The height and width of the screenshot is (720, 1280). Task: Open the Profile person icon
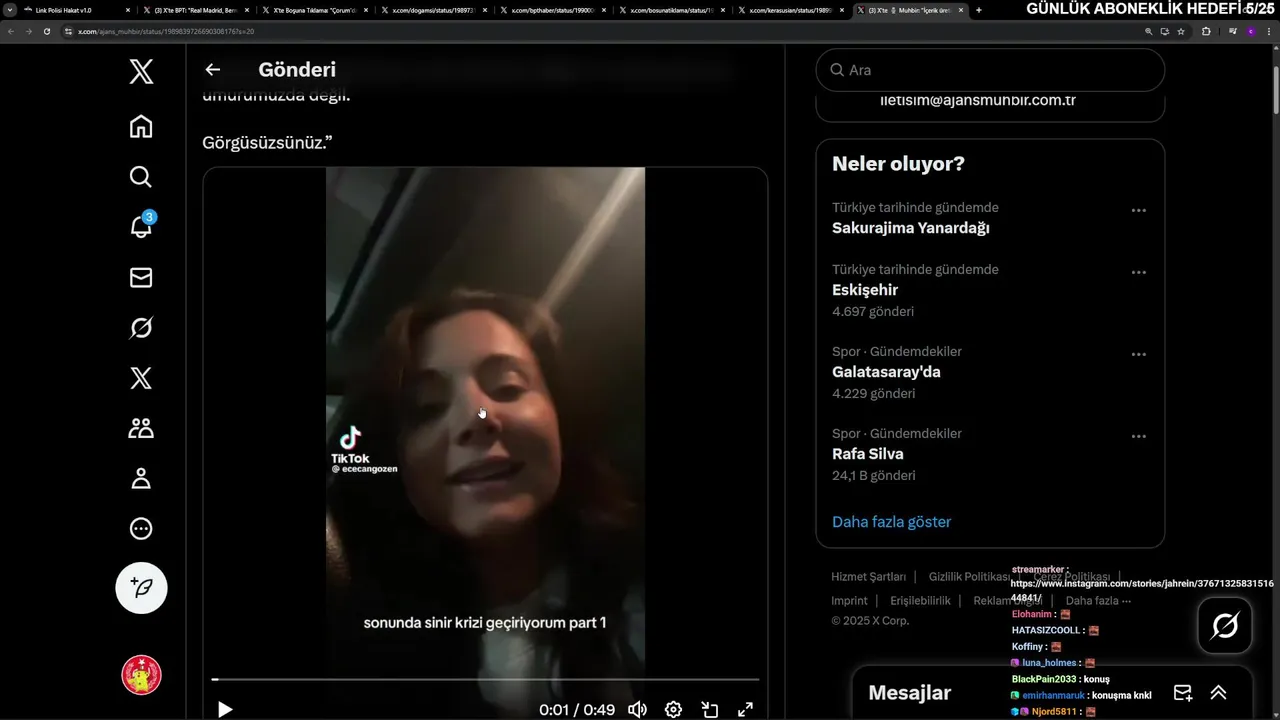pos(141,478)
